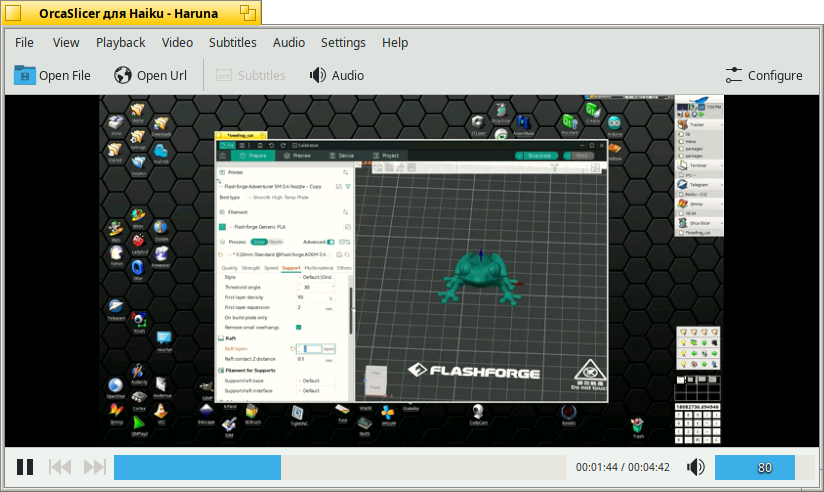Viewport: 824px width, 492px height.
Task: Seek in the video progress bar
Action: (339, 467)
